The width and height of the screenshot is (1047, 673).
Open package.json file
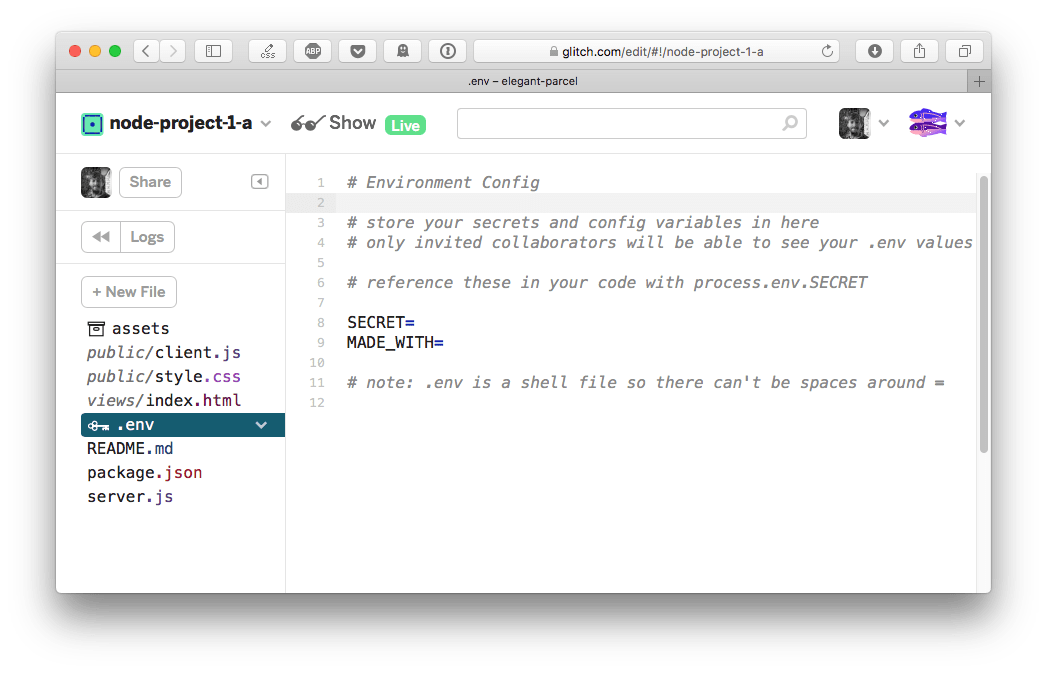[144, 473]
